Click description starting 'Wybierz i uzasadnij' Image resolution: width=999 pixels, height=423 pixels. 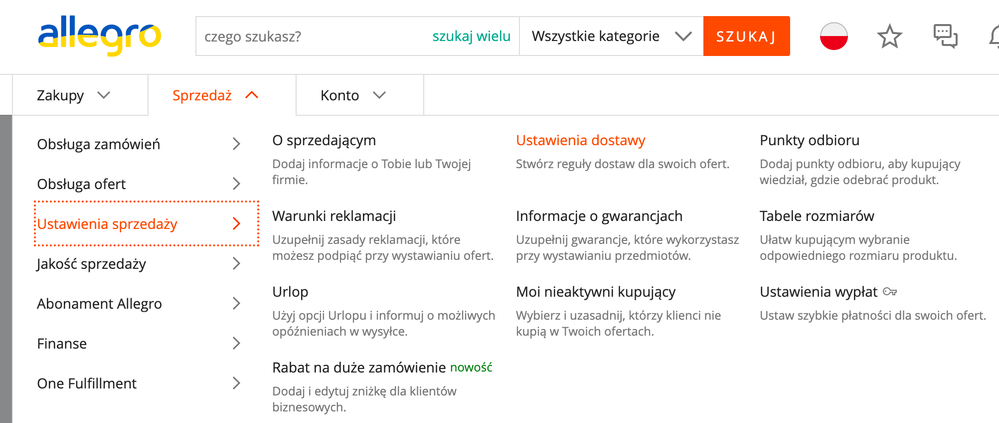[x=619, y=324]
